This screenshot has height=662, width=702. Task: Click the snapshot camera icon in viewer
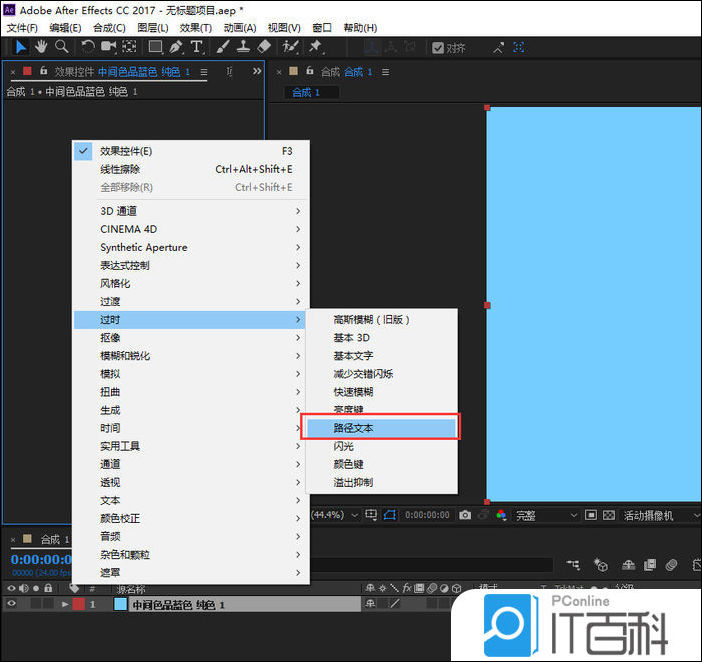[465, 515]
